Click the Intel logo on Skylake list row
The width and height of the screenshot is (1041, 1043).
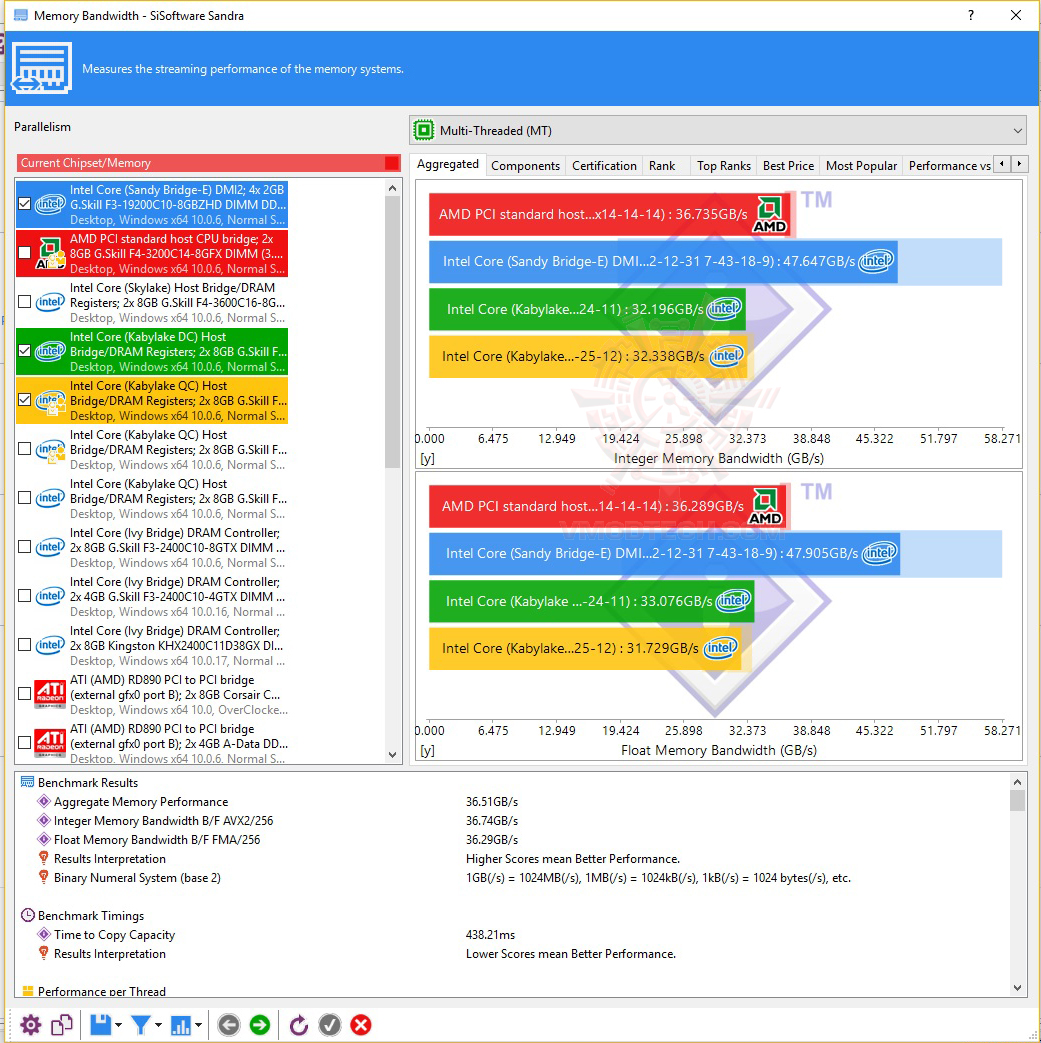[x=50, y=302]
